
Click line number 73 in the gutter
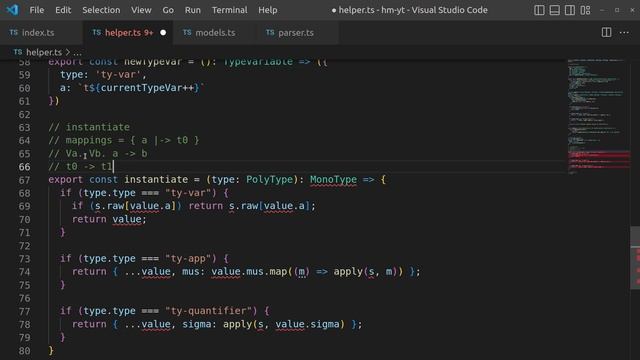tap(24, 259)
